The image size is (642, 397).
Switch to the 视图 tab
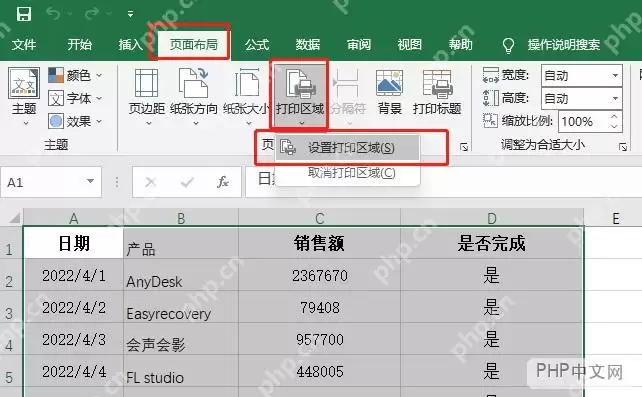click(409, 44)
